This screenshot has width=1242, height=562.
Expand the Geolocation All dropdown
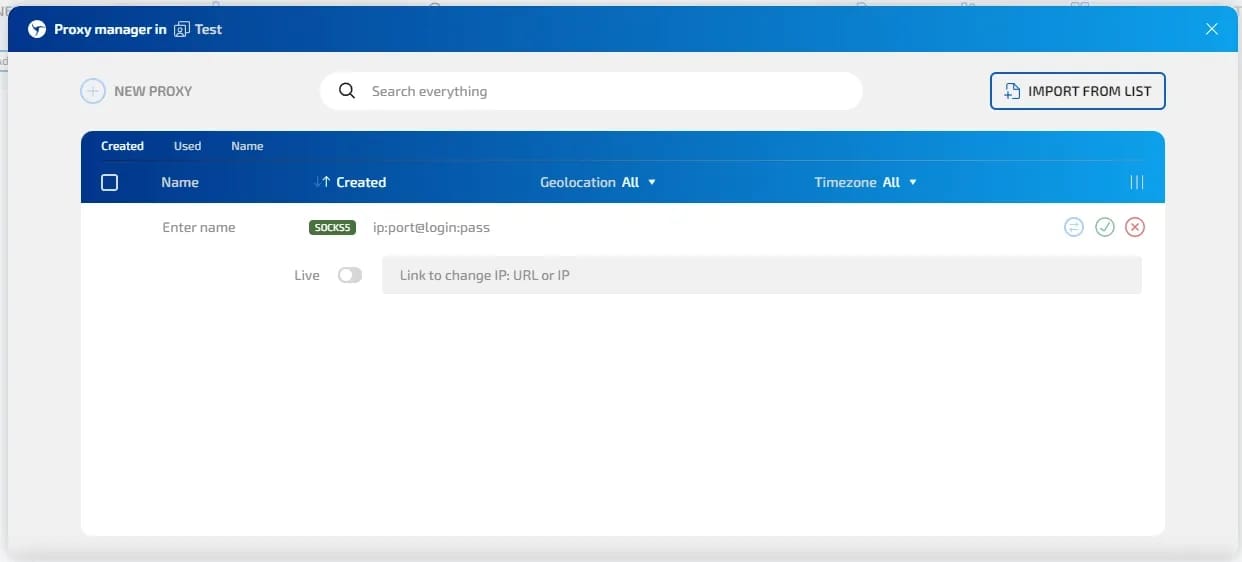click(x=598, y=182)
